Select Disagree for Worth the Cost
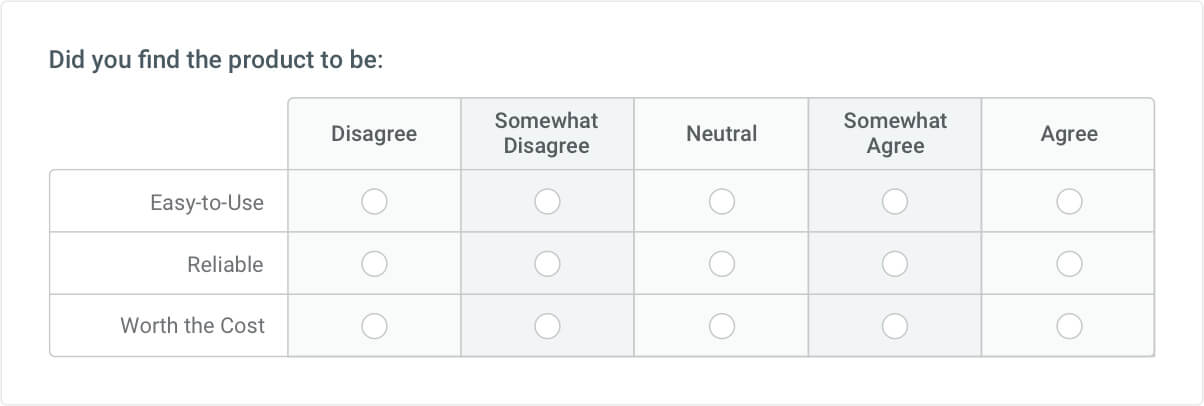This screenshot has height=406, width=1204. click(374, 326)
